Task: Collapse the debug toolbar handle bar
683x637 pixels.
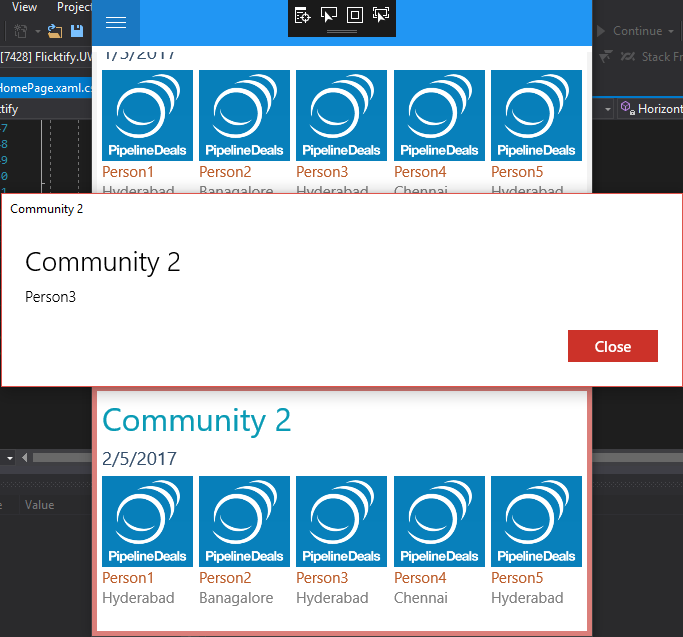Action: coord(342,32)
